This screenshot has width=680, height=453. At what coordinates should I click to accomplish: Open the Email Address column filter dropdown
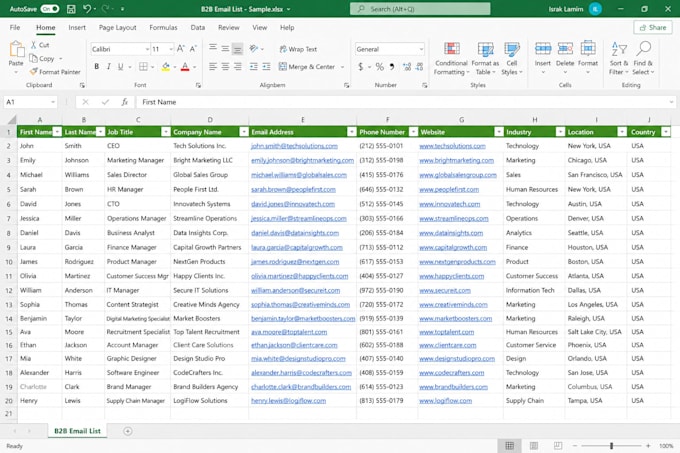click(351, 132)
